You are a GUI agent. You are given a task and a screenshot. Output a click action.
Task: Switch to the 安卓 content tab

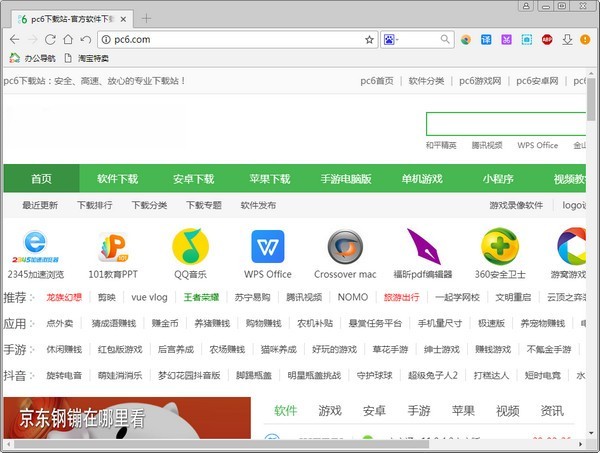point(374,411)
